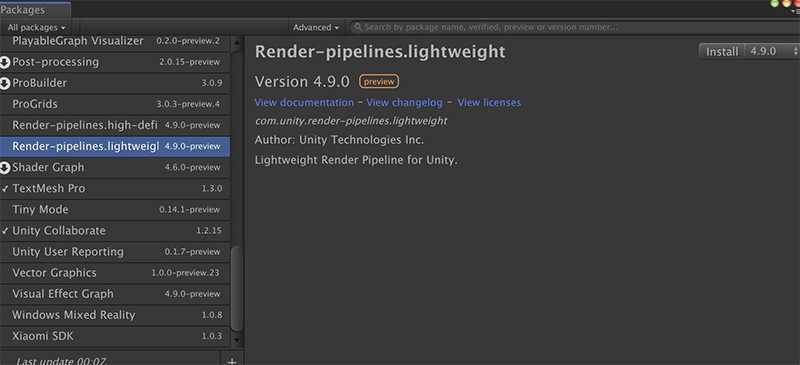Focus the package search input field
800x365 pixels.
[574, 27]
